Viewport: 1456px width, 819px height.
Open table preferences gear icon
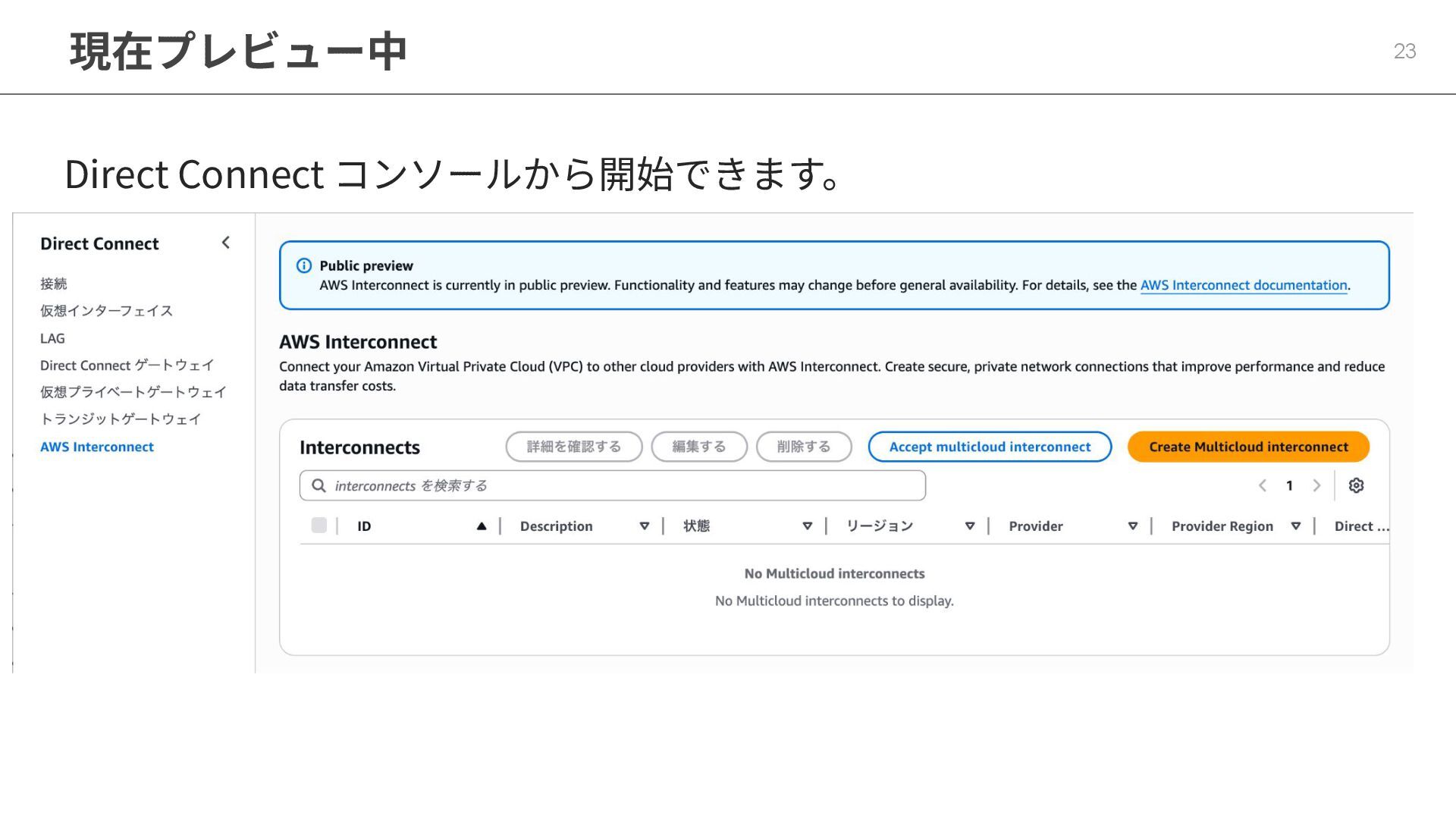[x=1356, y=485]
